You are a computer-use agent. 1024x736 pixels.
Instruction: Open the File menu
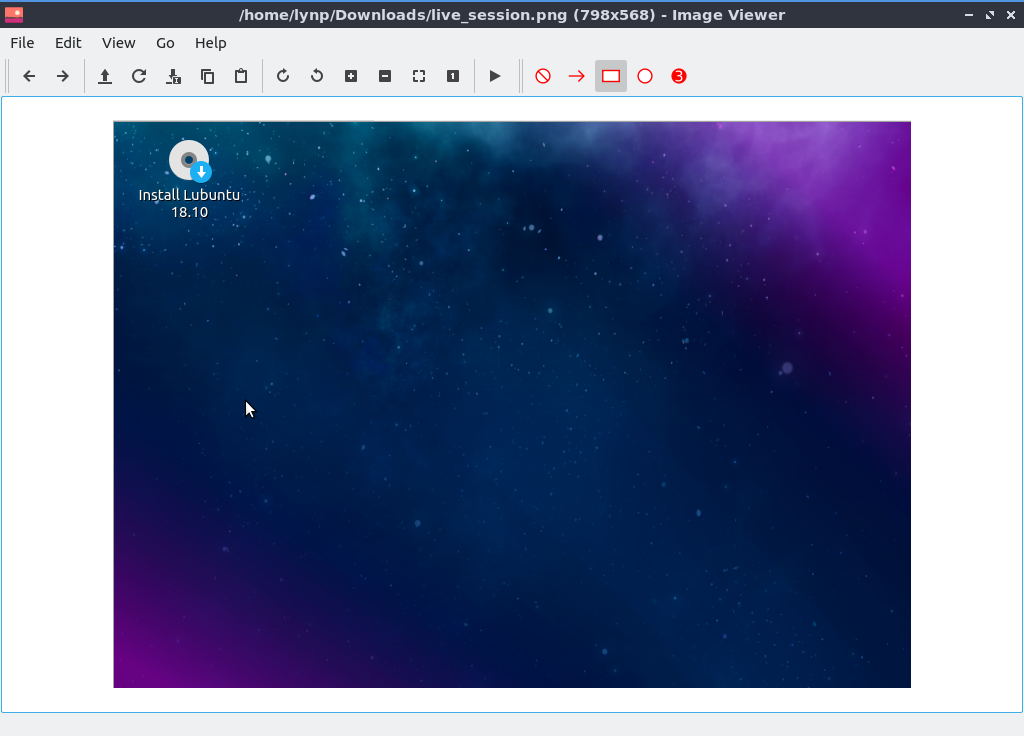pos(22,43)
